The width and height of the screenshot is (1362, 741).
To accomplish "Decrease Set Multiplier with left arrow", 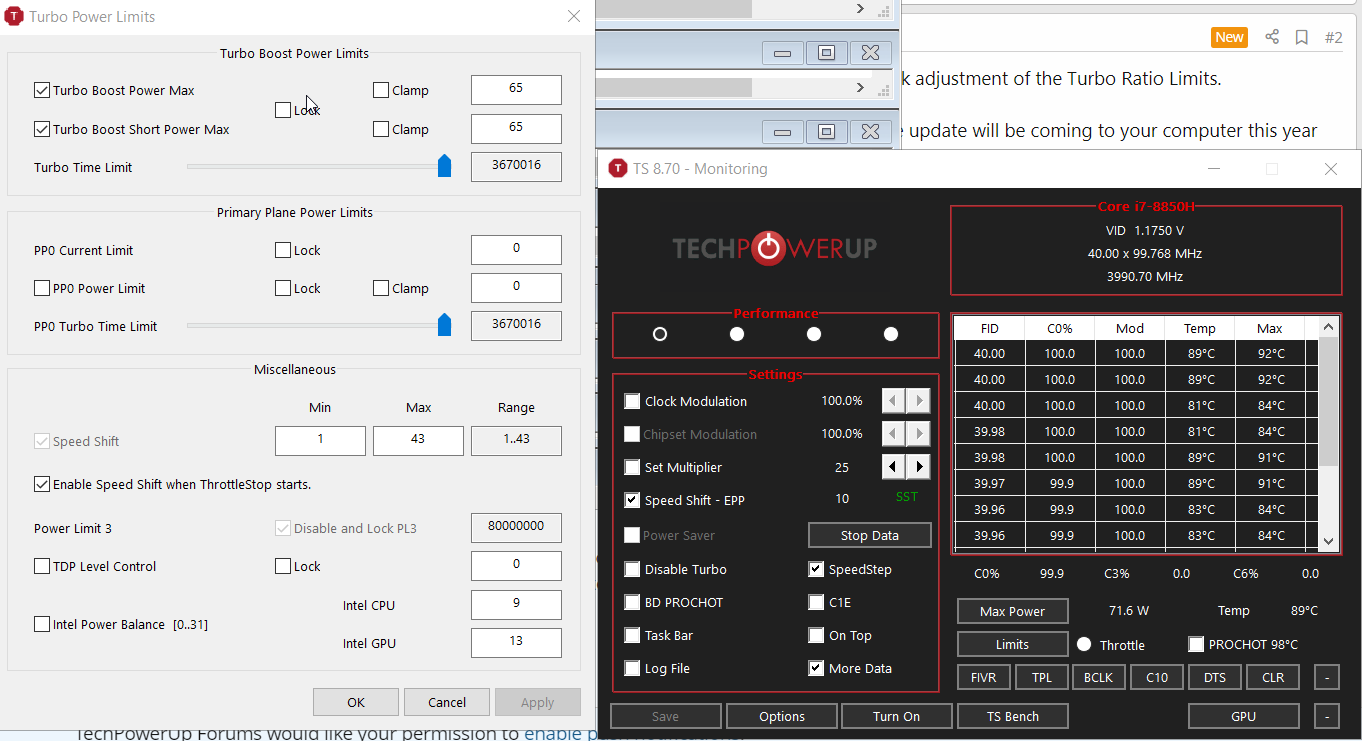I will pos(894,467).
